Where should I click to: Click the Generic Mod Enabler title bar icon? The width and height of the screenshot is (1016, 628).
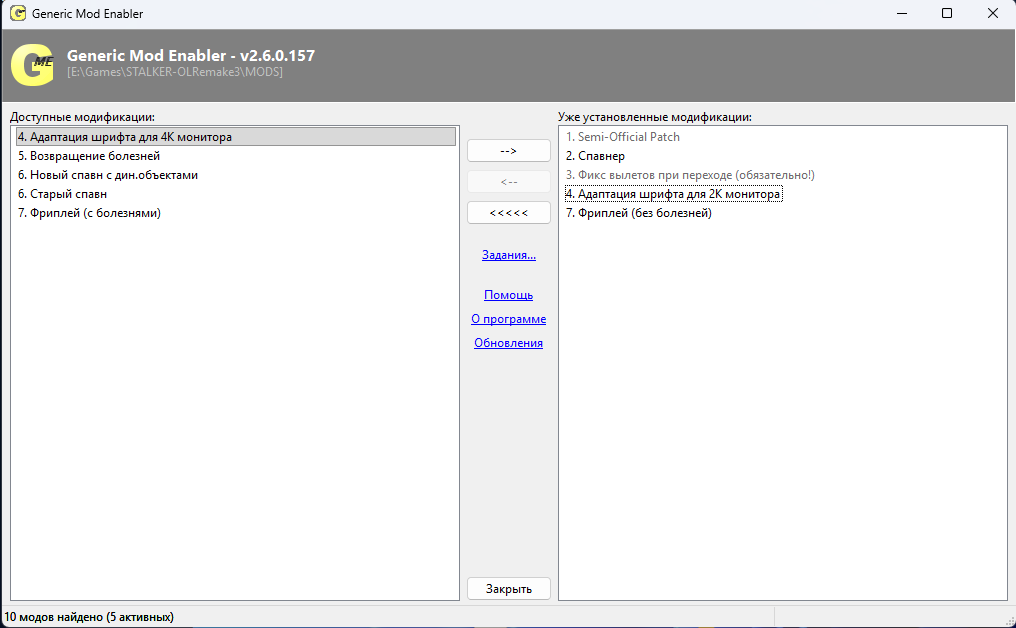(17, 14)
